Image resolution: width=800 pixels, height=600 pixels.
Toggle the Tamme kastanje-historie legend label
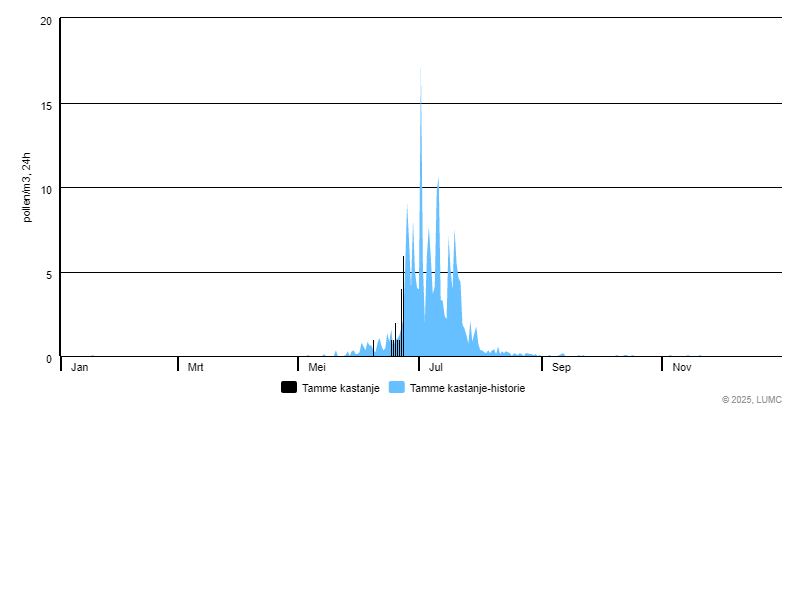click(467, 388)
